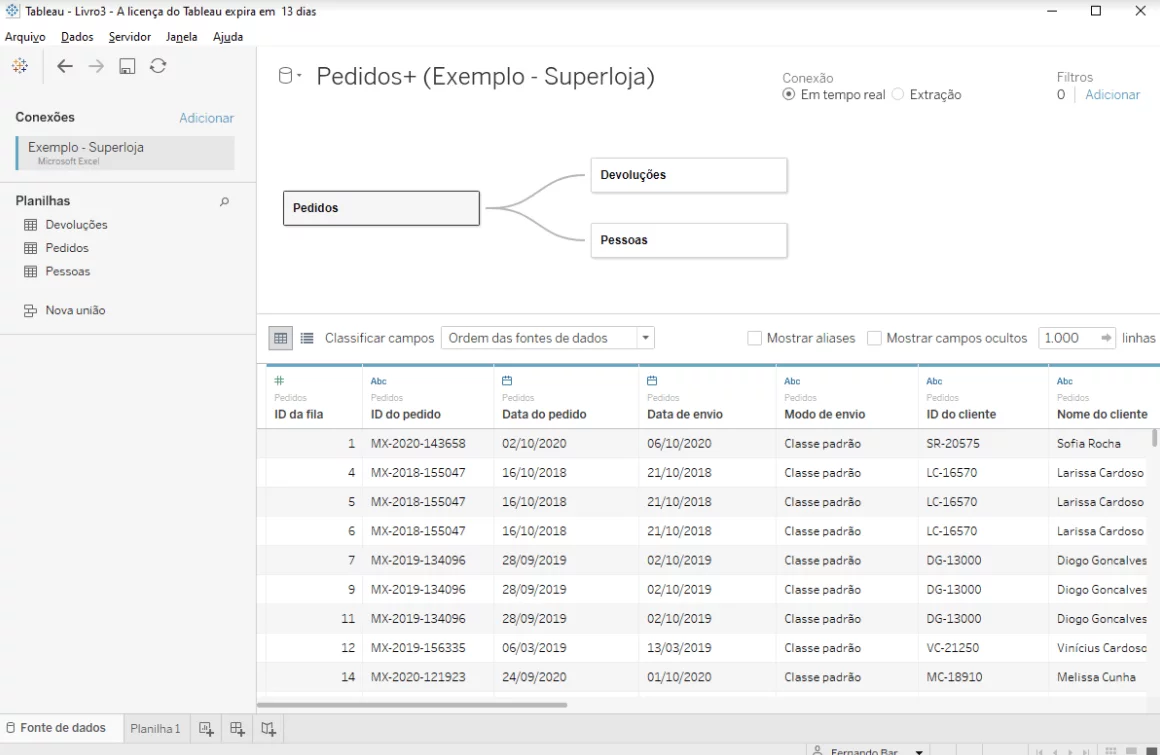This screenshot has height=755, width=1160.
Task: Select the Pessoas table box on canvas
Action: (689, 240)
